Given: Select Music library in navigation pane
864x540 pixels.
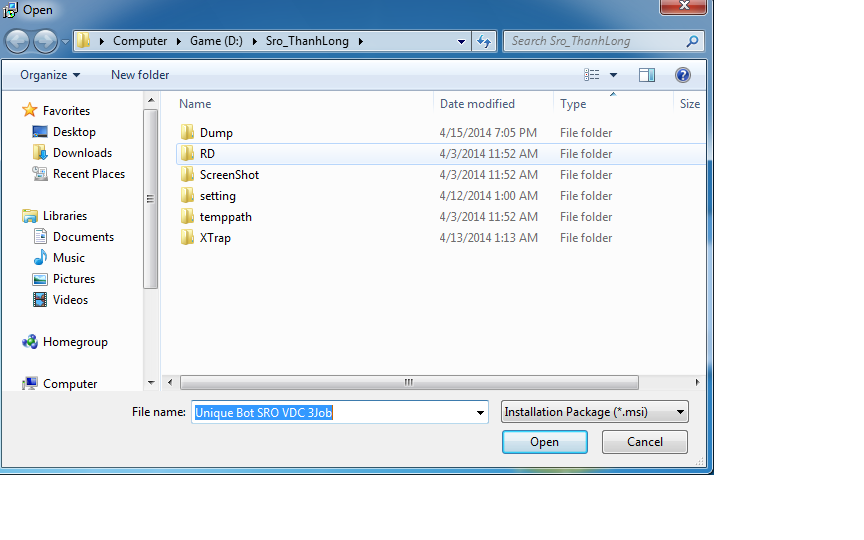Looking at the screenshot, I should coord(68,257).
